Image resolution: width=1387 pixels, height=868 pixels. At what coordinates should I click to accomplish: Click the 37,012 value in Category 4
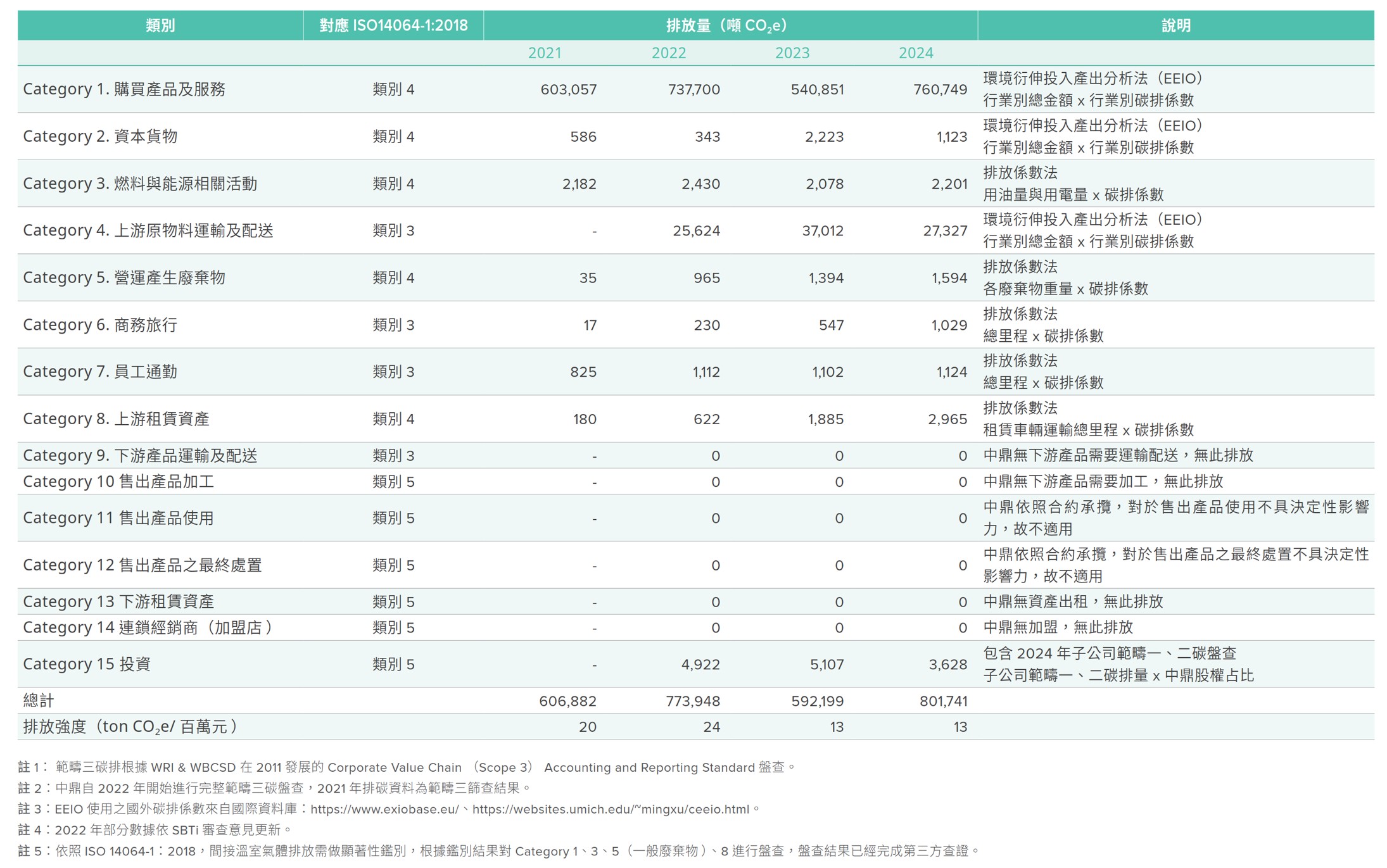(x=823, y=230)
